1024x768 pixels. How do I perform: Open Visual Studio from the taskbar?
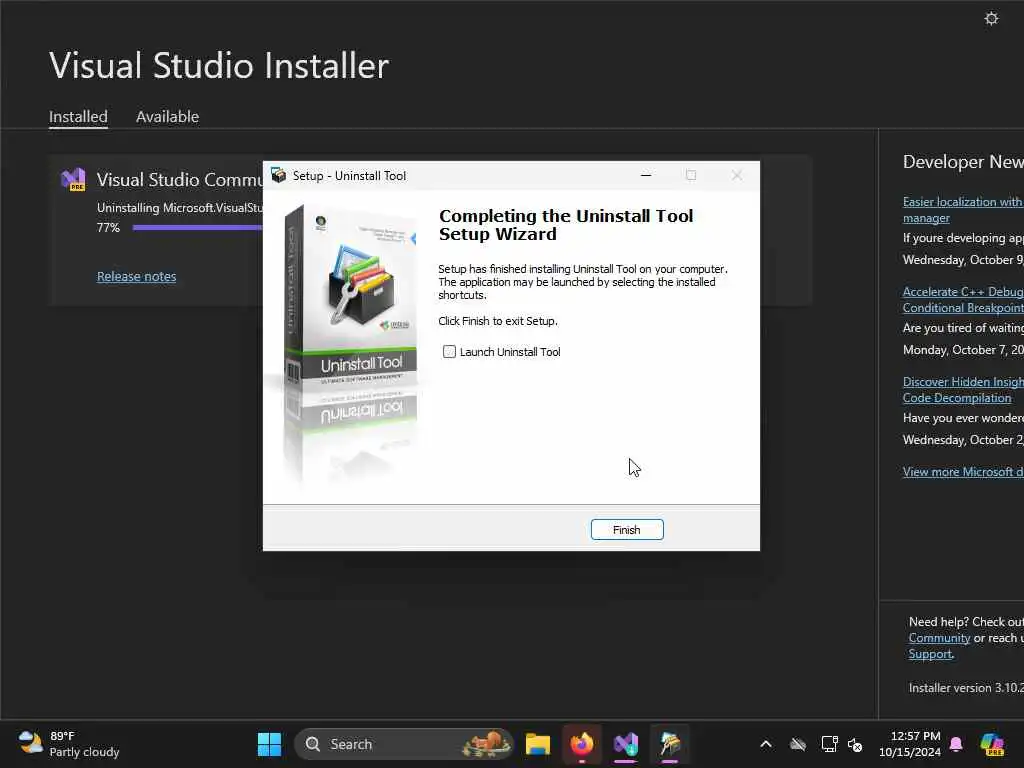coord(626,744)
